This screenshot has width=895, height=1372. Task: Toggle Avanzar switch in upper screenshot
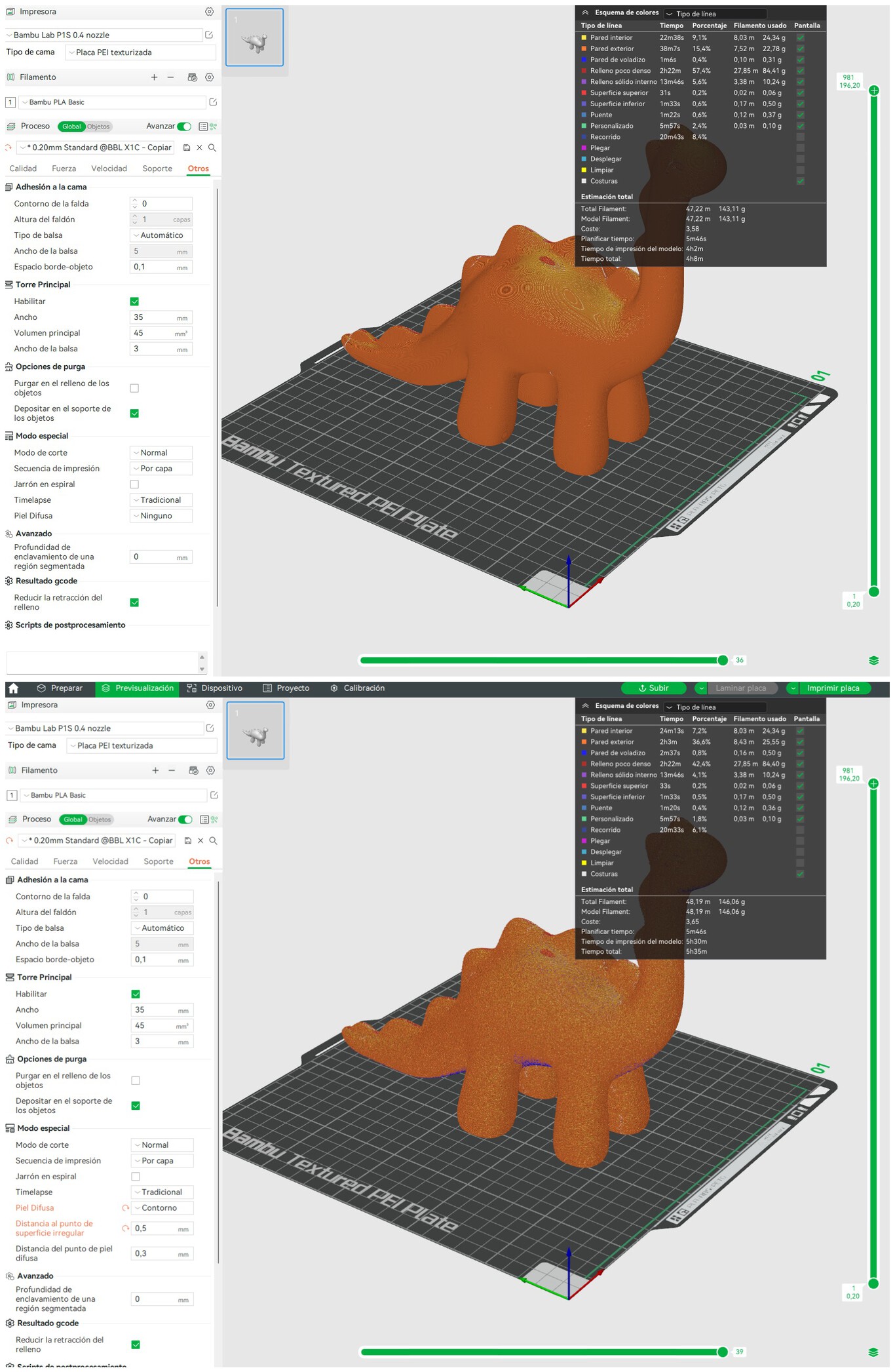(184, 127)
